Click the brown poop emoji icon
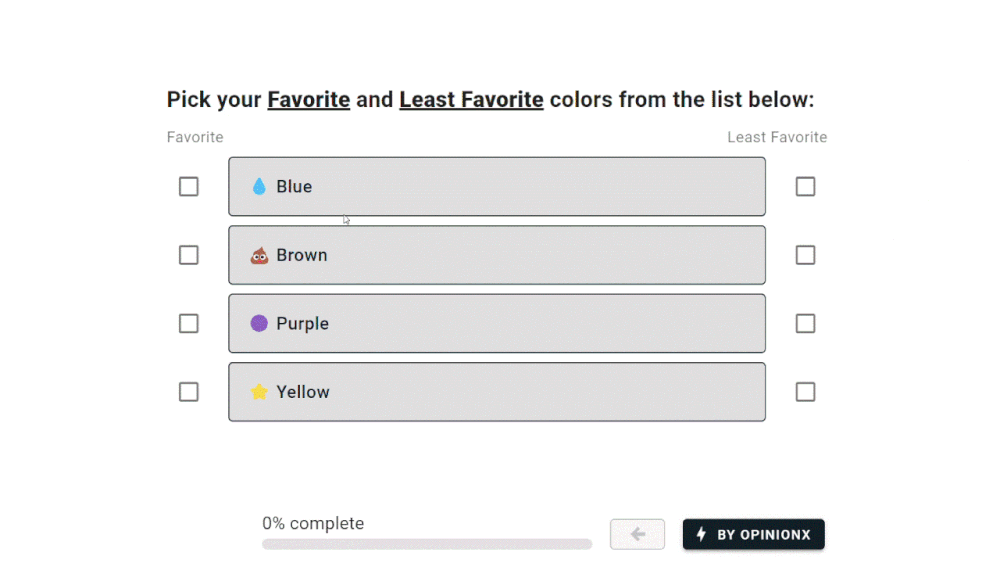 259,255
